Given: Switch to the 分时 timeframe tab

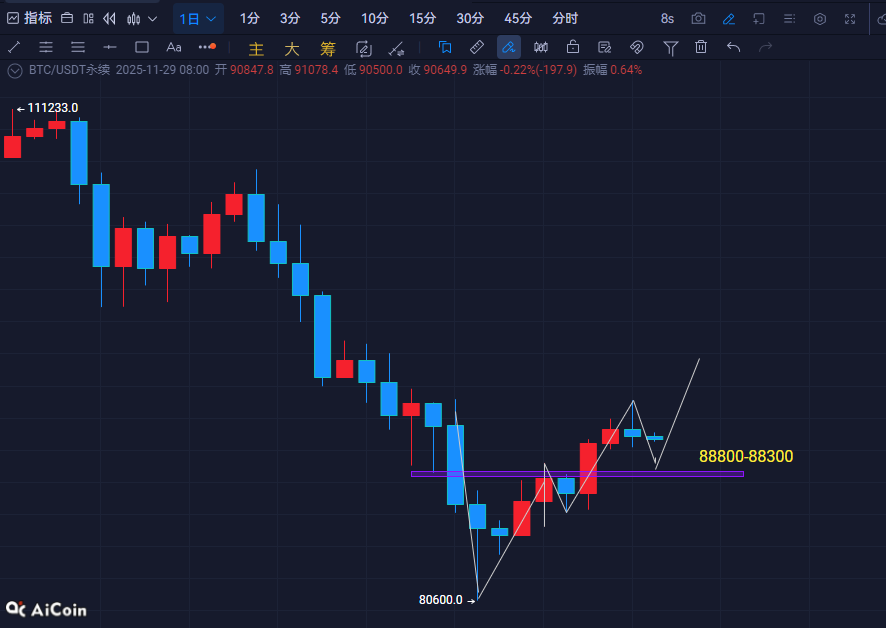Looking at the screenshot, I should pos(565,18).
